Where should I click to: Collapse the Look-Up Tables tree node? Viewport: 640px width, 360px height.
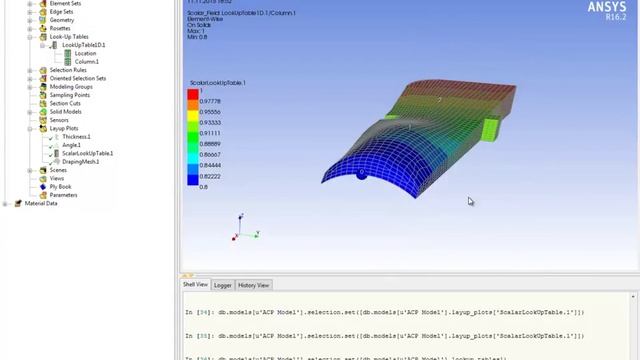coord(30,37)
